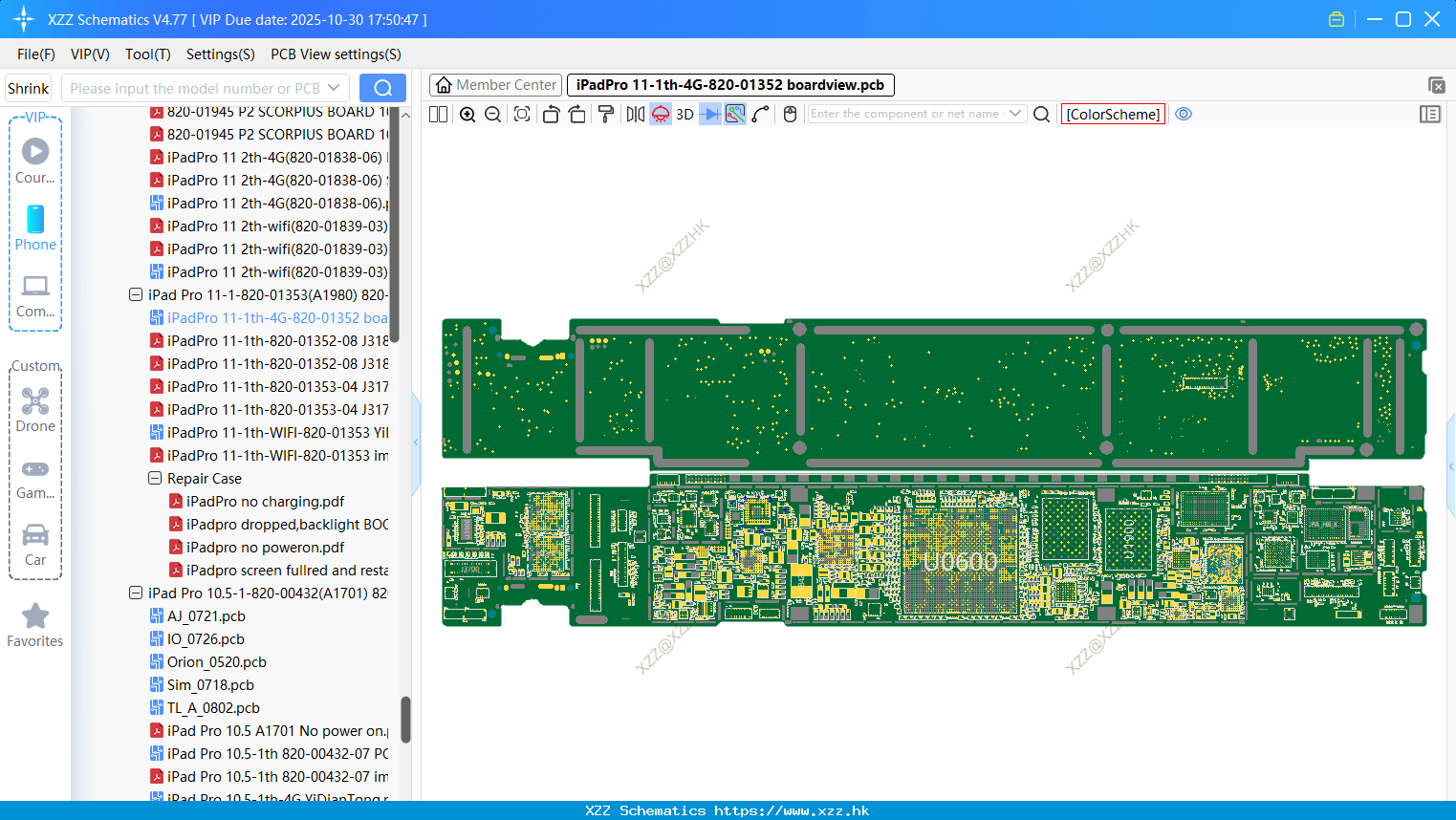Switch to the Member Center tab
Viewport: 1456px width, 820px height.
(496, 85)
